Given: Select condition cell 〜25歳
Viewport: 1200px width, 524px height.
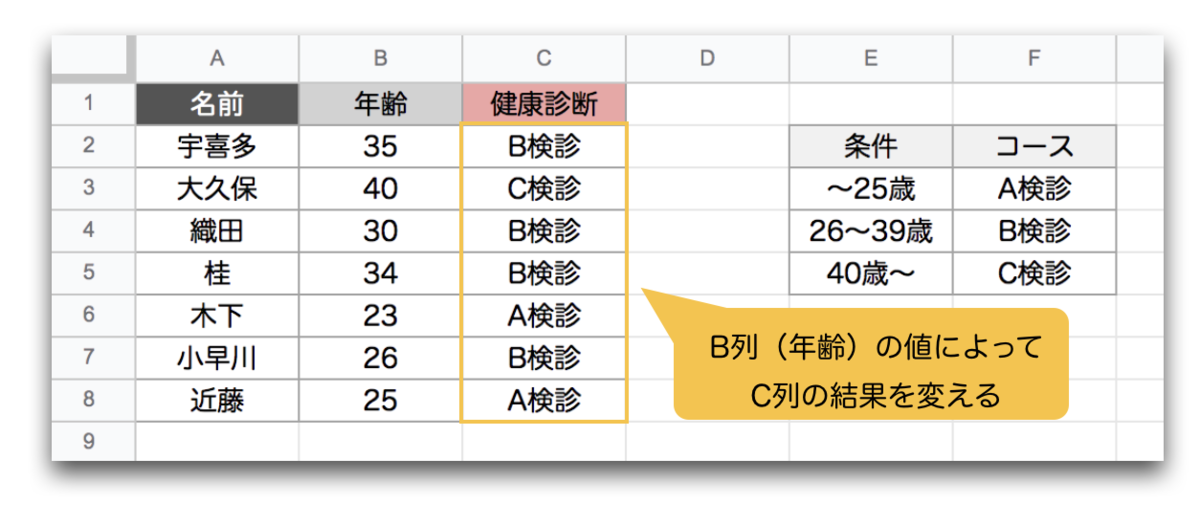Looking at the screenshot, I should click(x=871, y=188).
